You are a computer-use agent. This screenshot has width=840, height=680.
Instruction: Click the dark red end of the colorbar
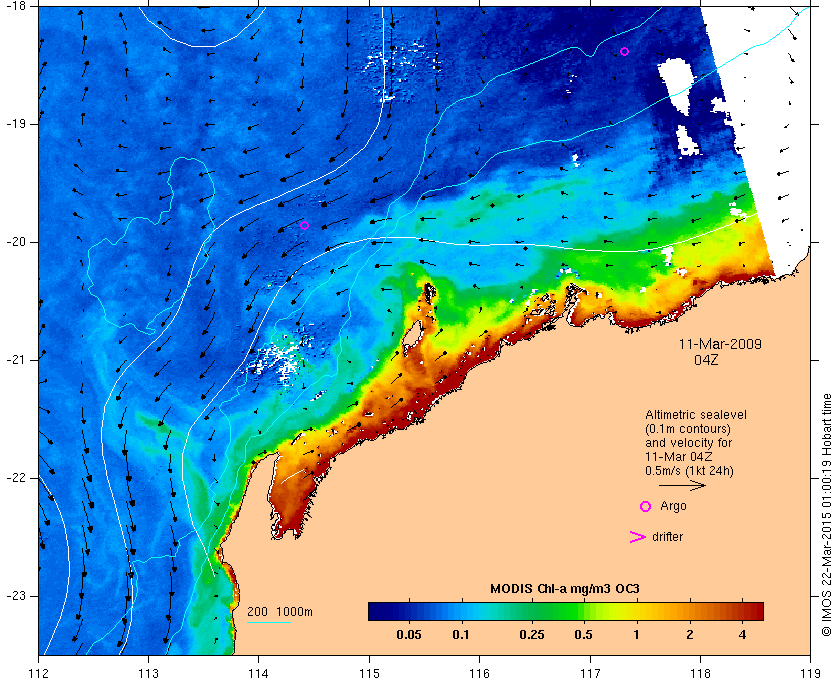(754, 611)
